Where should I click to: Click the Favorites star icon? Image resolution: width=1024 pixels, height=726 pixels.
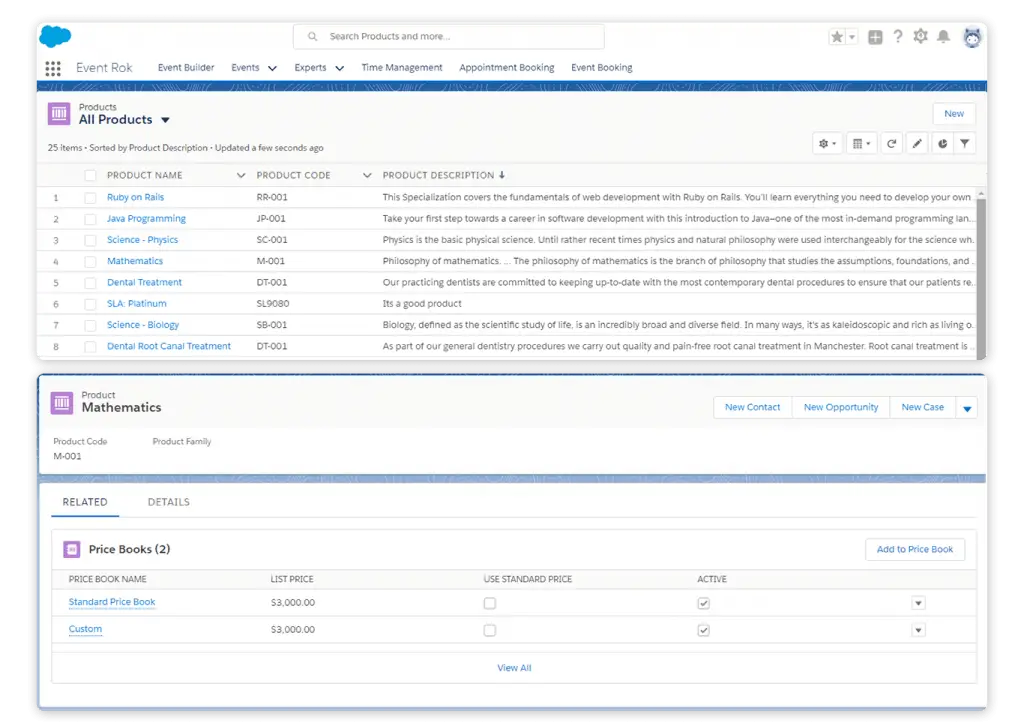(x=837, y=37)
